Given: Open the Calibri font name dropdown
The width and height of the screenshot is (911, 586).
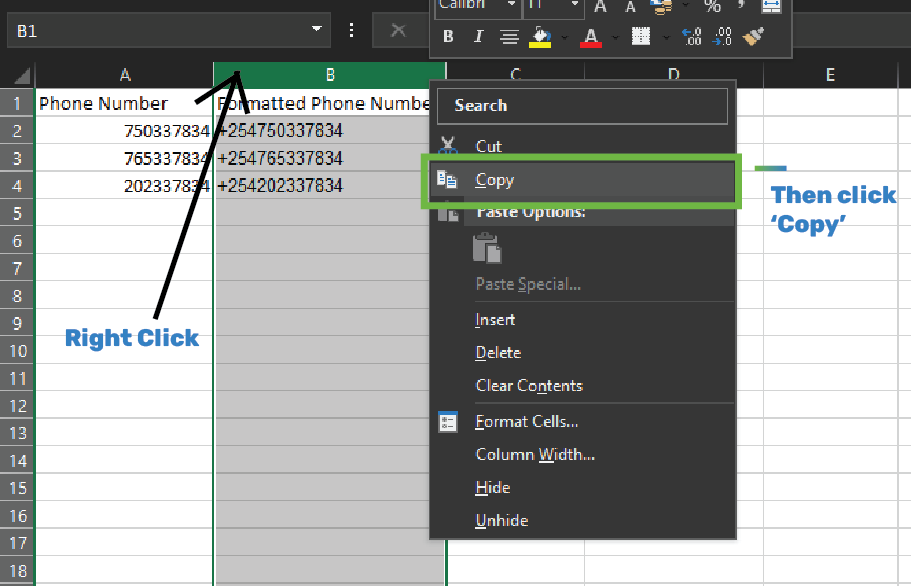Looking at the screenshot, I should [x=511, y=5].
